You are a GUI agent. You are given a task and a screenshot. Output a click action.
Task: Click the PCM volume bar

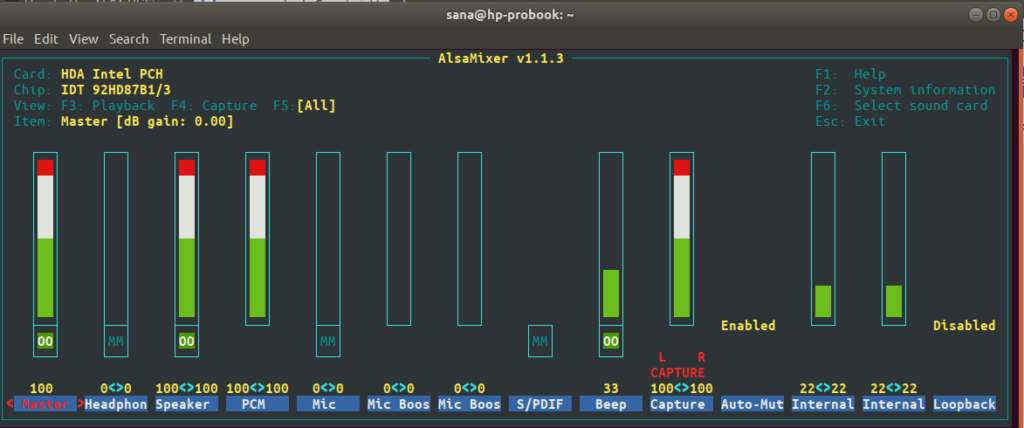point(257,239)
